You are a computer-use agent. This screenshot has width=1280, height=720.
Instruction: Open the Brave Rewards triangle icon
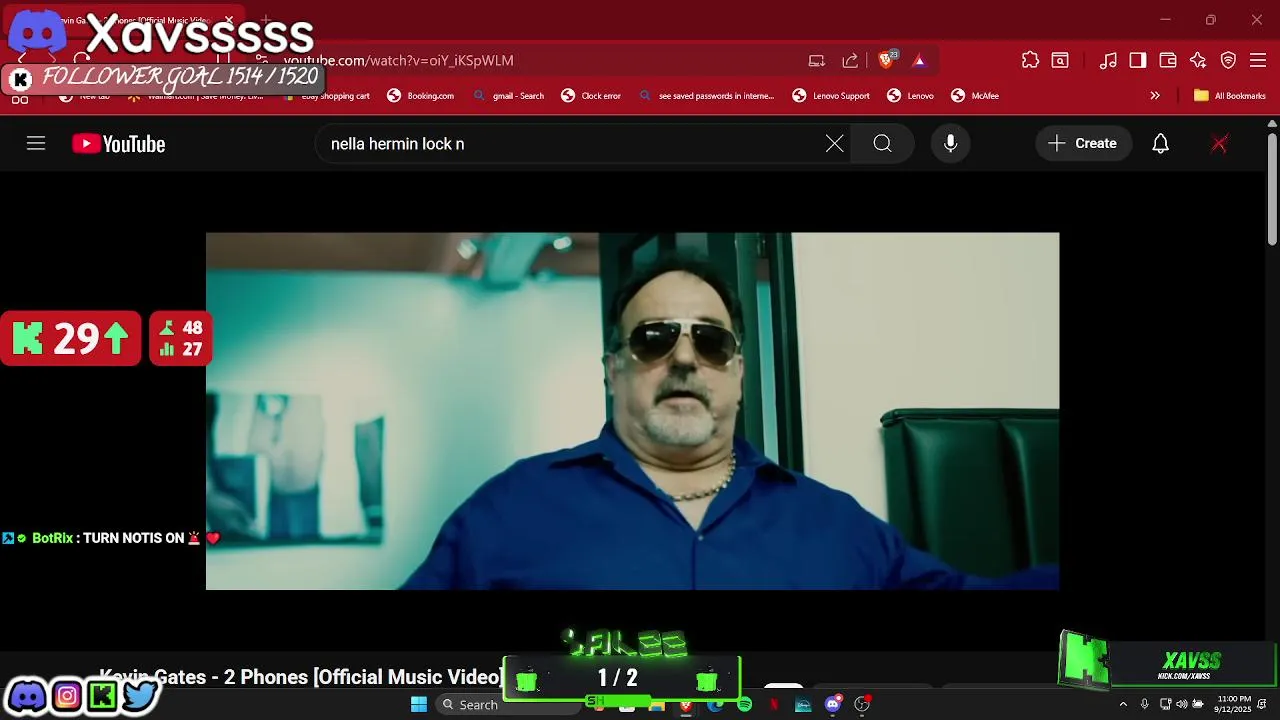click(919, 60)
